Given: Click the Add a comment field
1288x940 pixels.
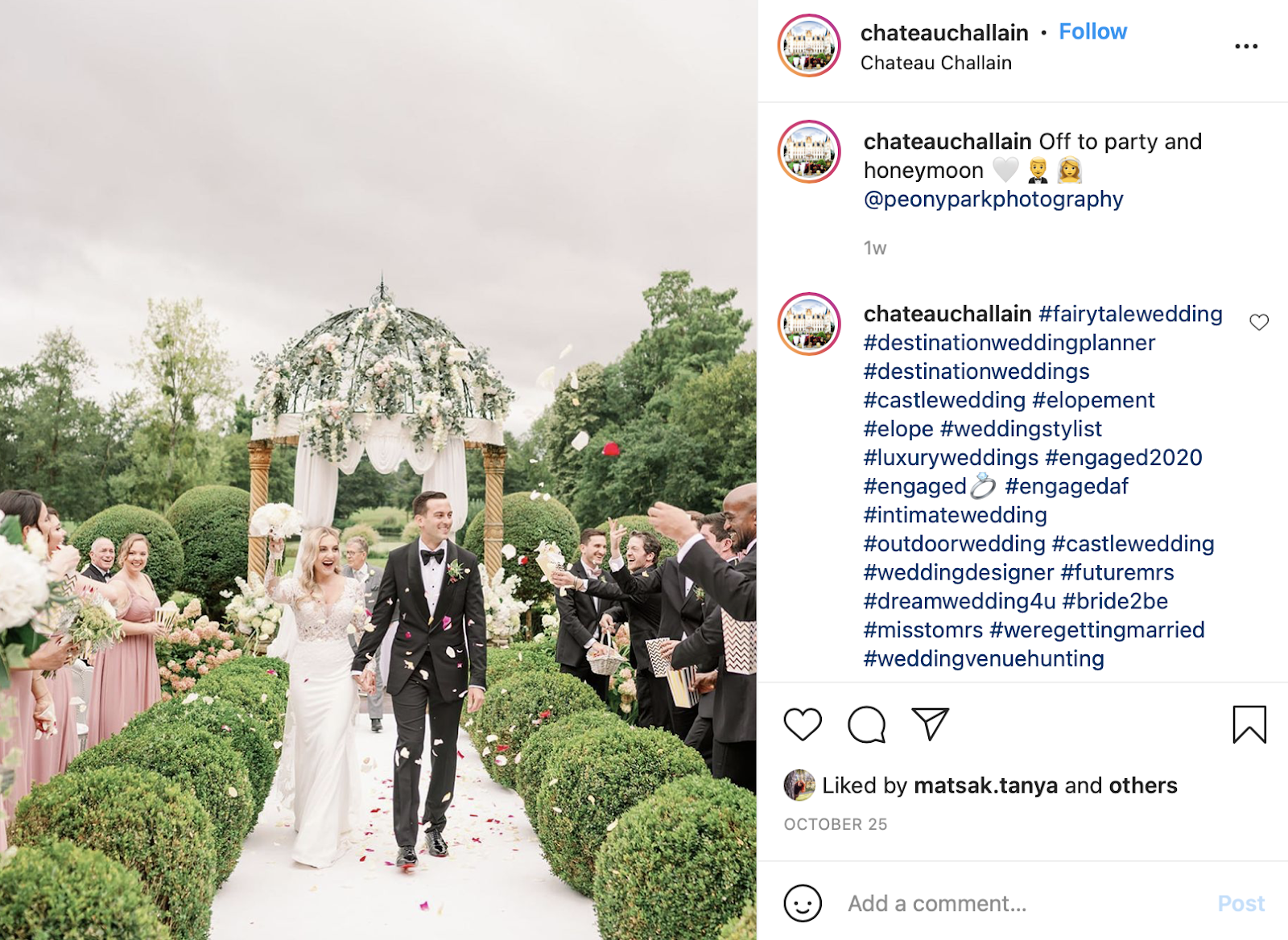Looking at the screenshot, I should pyautogui.click(x=1022, y=903).
